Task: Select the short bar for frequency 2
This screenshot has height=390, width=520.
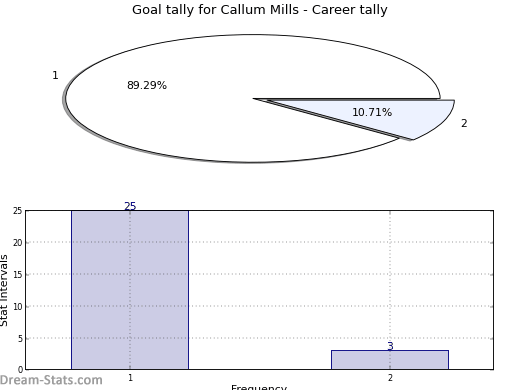Action: (390, 360)
